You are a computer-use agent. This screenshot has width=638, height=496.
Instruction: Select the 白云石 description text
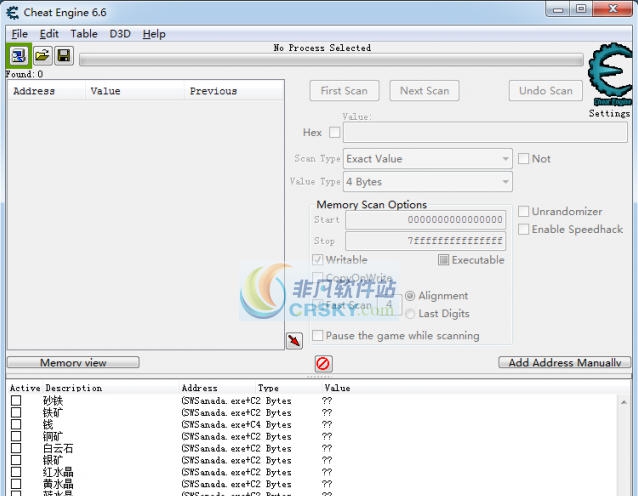click(58, 448)
